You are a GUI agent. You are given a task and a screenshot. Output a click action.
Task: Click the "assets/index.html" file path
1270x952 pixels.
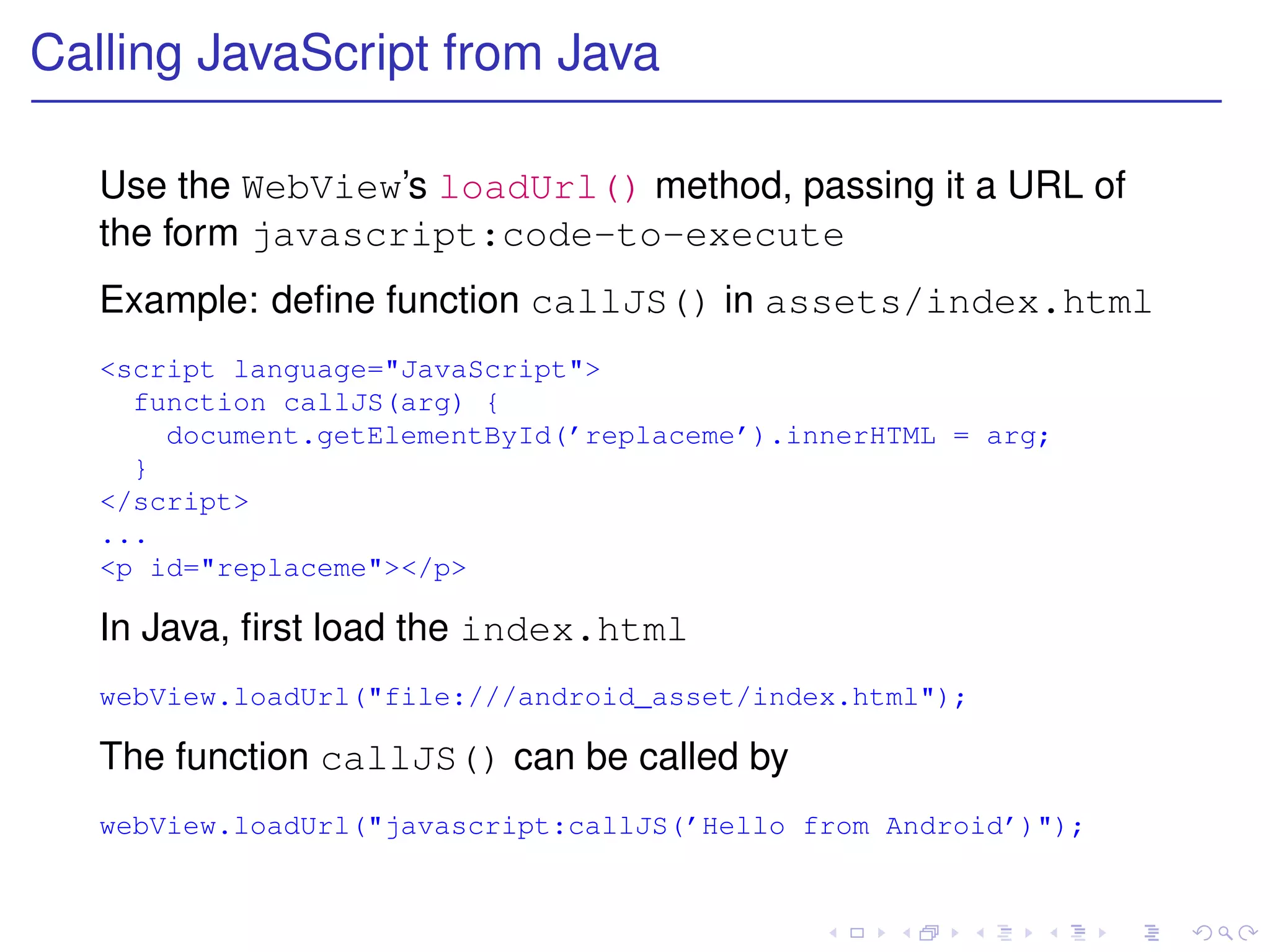click(959, 302)
